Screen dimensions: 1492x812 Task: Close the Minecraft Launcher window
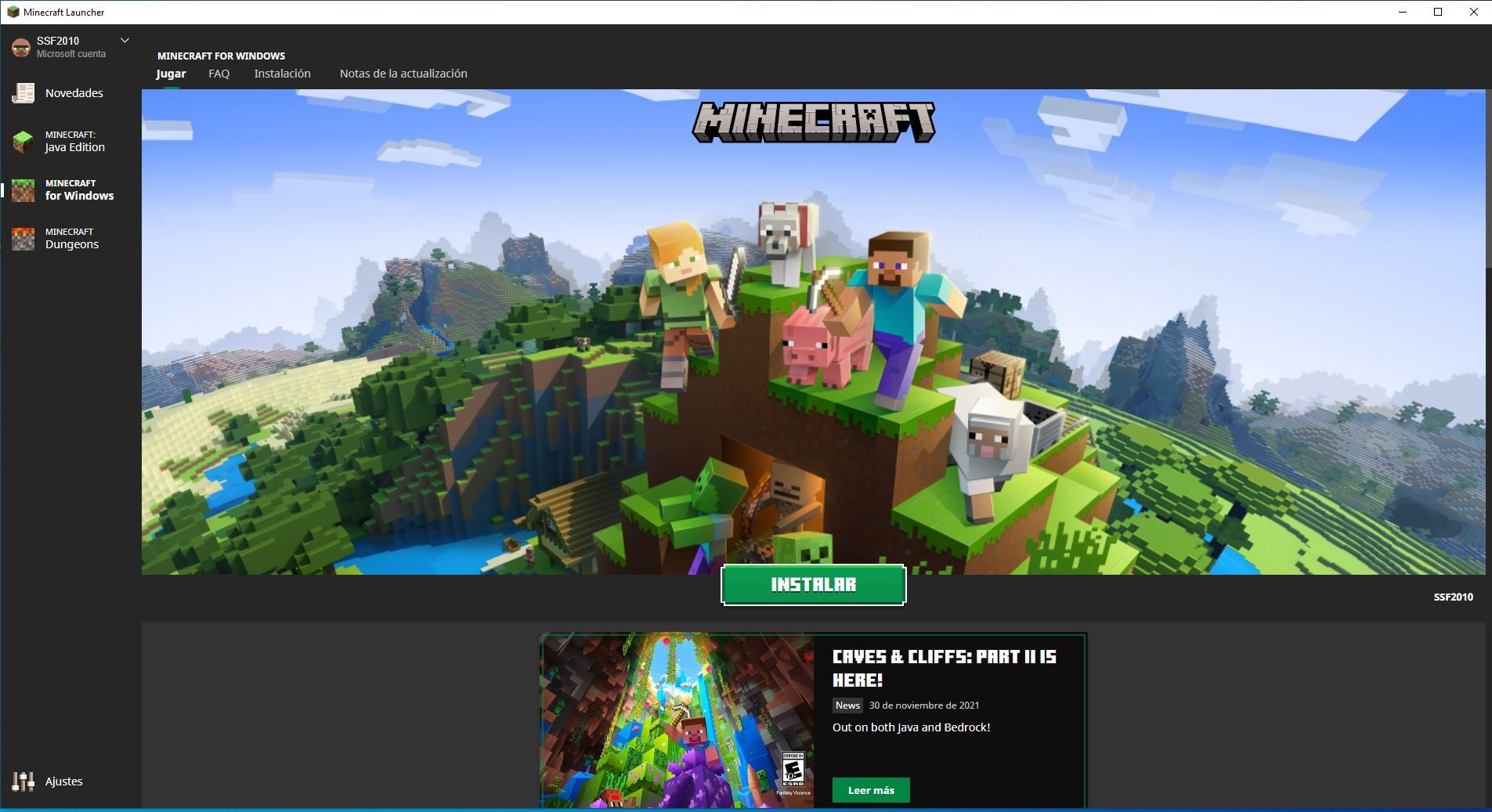point(1474,12)
